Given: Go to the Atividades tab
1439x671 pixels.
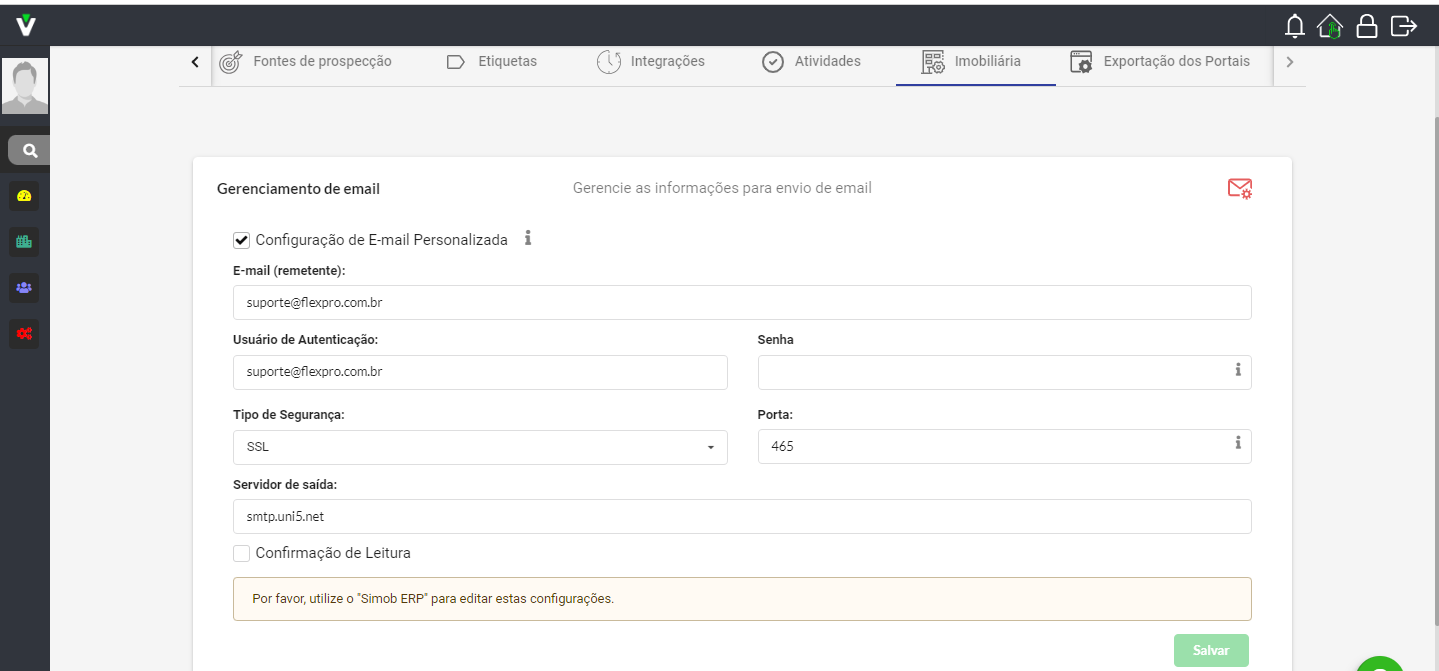Looking at the screenshot, I should click(x=811, y=62).
